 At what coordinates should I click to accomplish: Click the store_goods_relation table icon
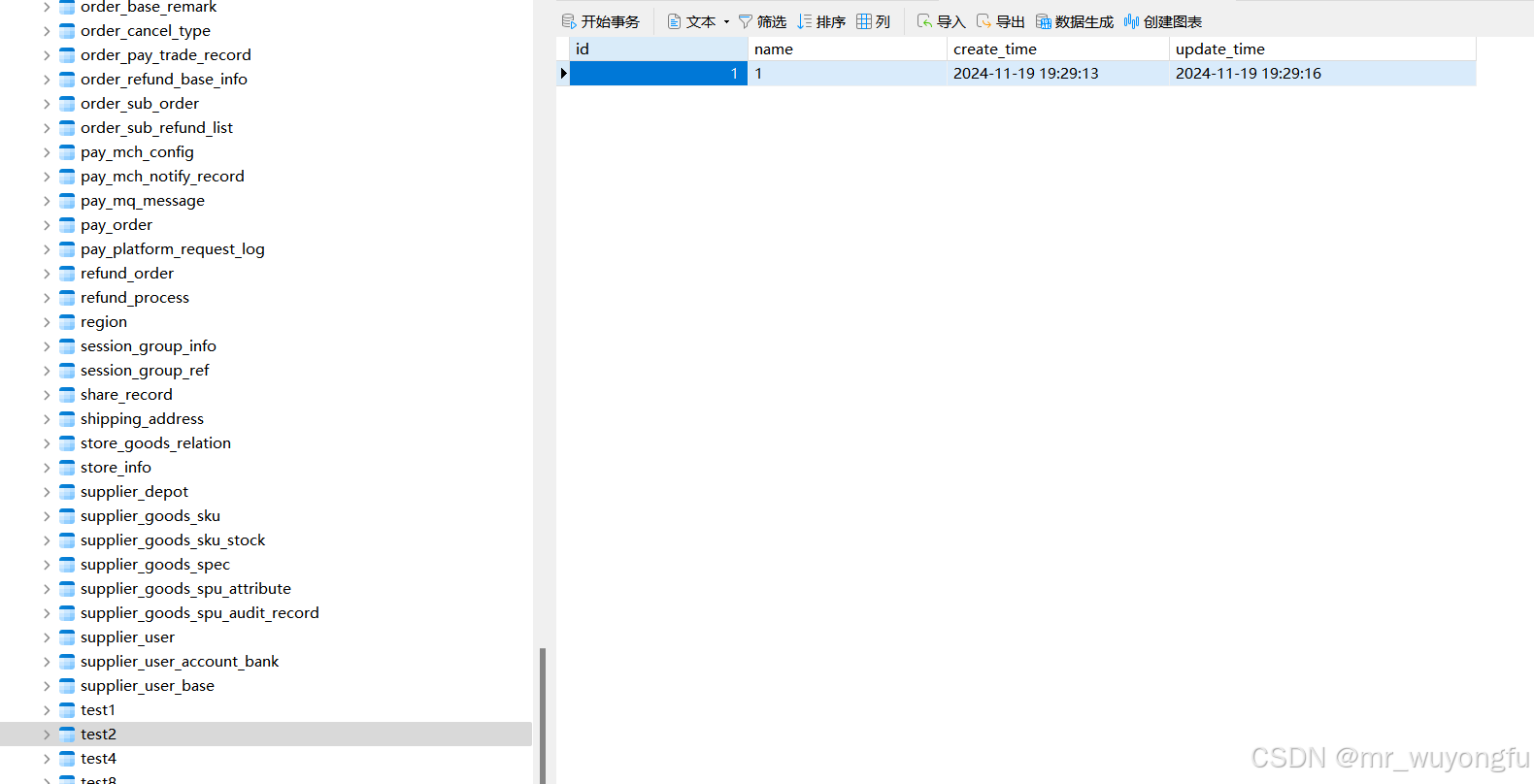[x=67, y=443]
